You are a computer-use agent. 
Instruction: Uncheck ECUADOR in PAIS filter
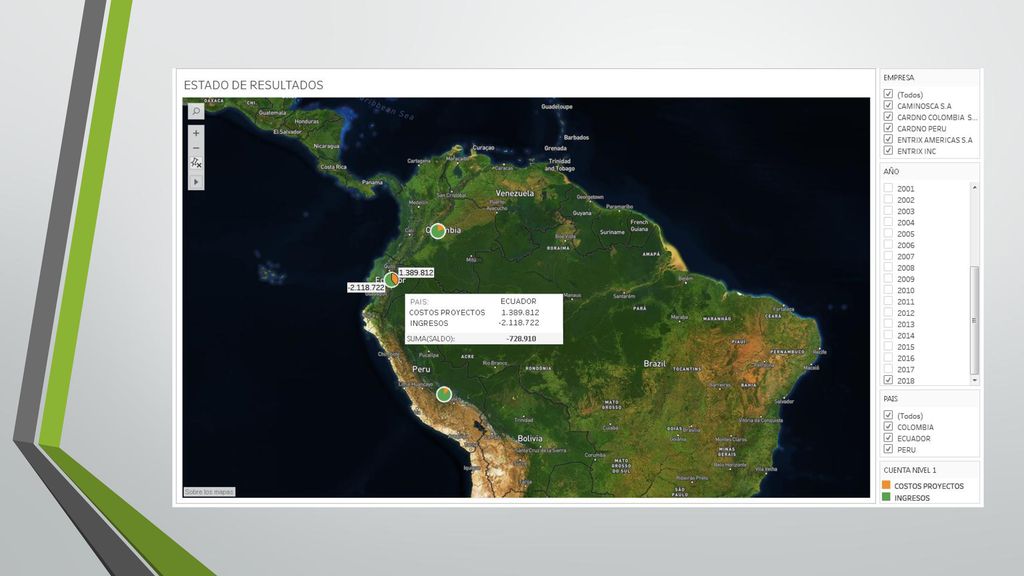[888, 438]
